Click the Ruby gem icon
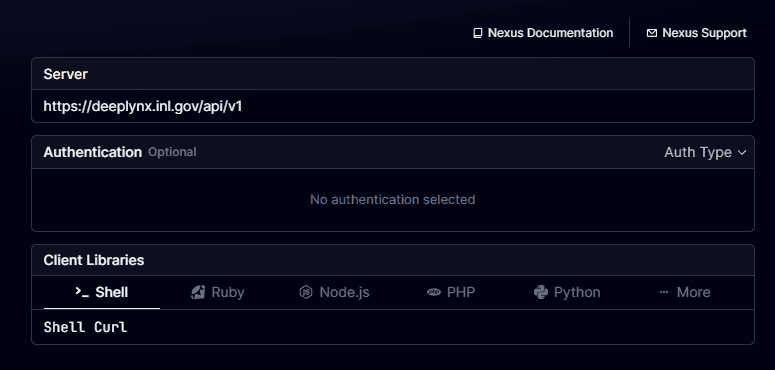775x370 pixels. [x=198, y=292]
